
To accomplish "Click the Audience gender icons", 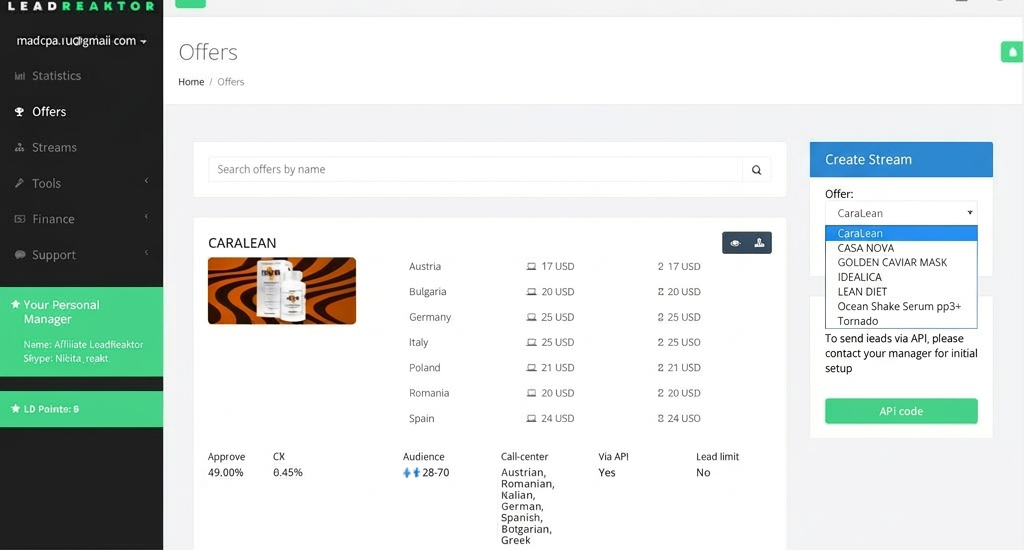I will click(x=411, y=472).
